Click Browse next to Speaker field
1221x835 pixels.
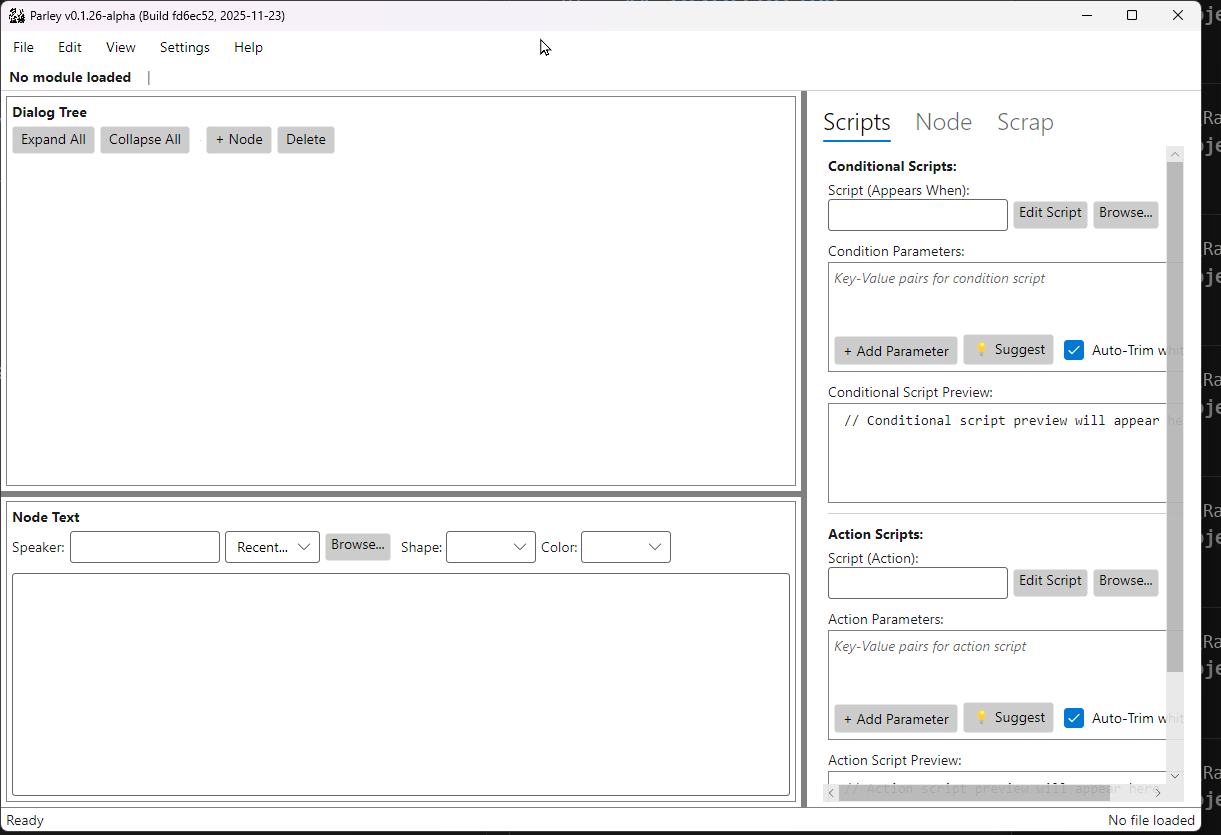pos(358,546)
